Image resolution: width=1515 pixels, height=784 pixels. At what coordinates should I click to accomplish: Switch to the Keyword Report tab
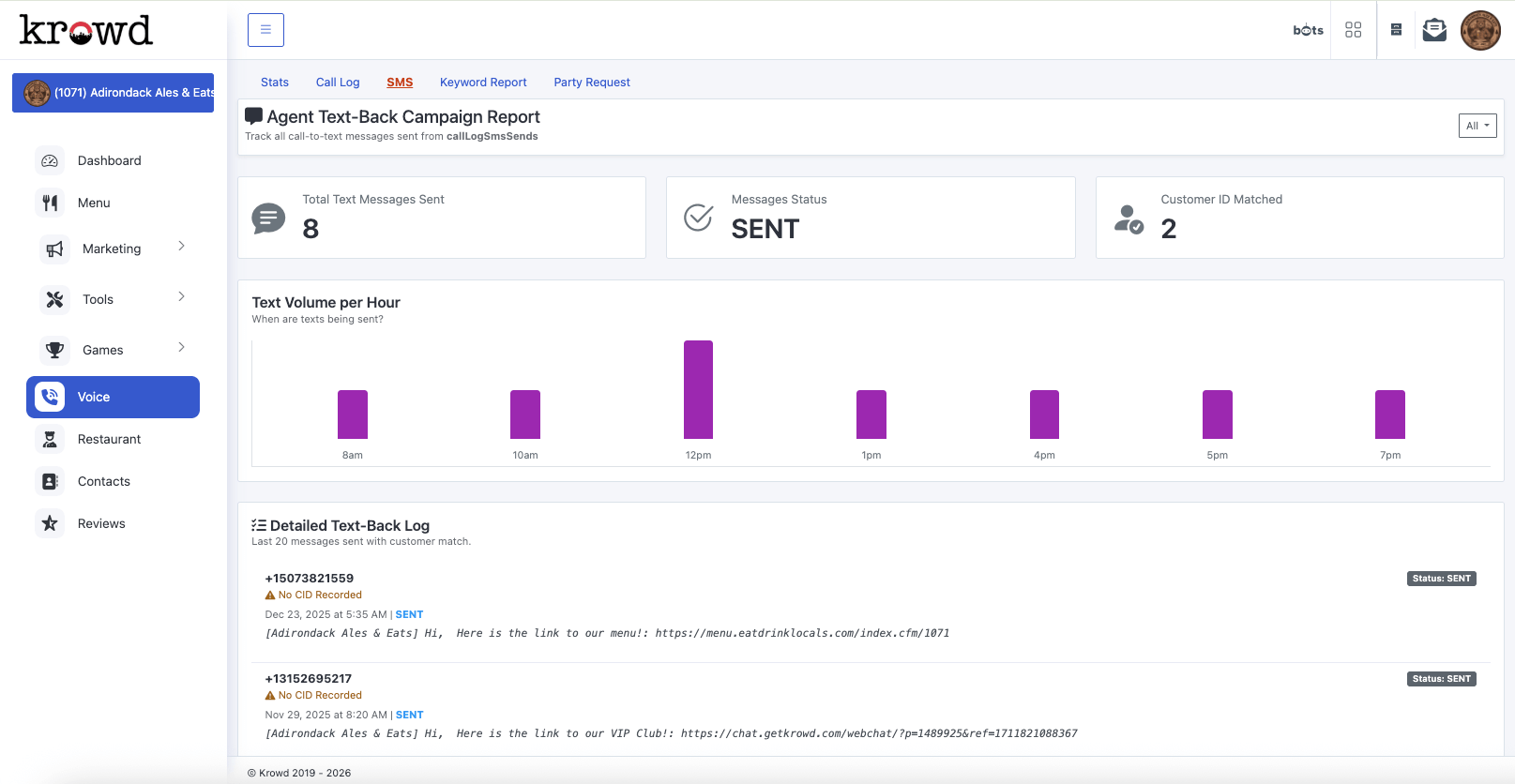click(x=483, y=83)
